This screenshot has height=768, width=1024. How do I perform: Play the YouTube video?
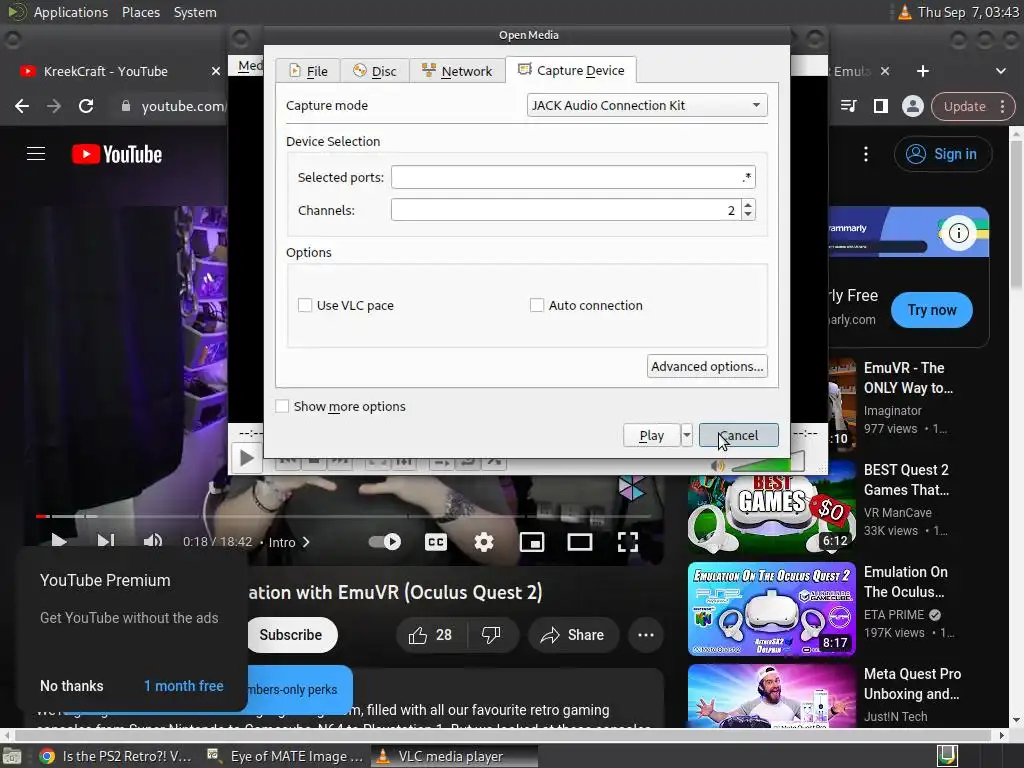tap(59, 541)
